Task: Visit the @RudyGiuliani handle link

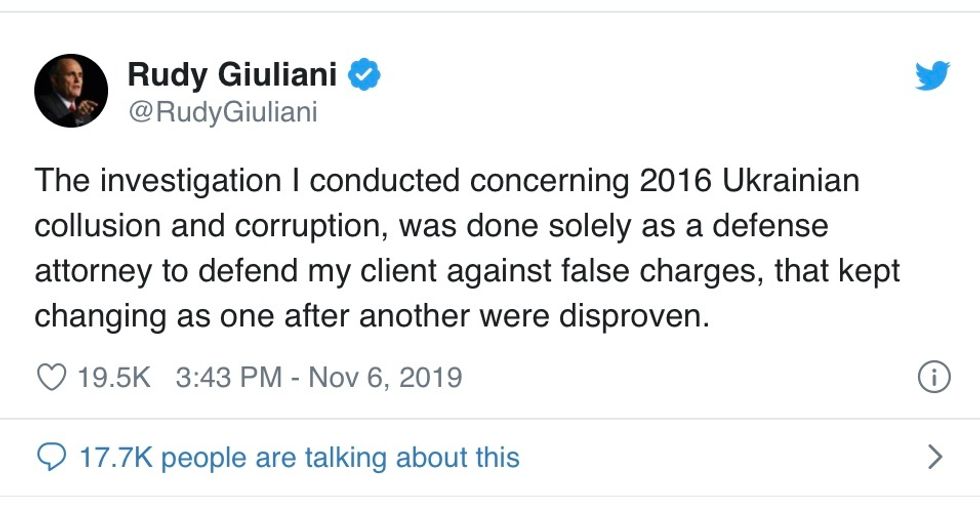Action: (222, 112)
